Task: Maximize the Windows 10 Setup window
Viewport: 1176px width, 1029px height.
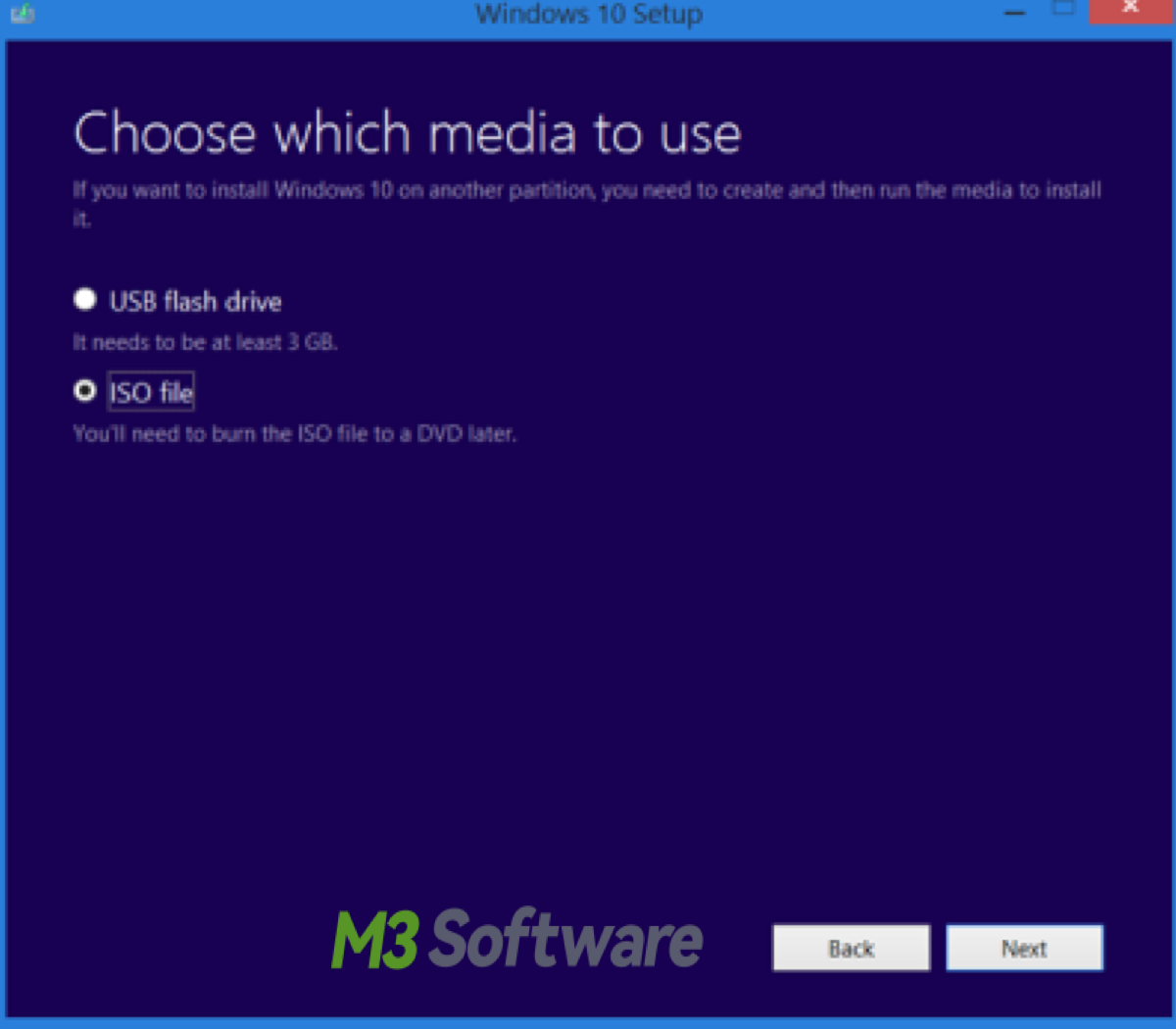Action: [1064, 9]
